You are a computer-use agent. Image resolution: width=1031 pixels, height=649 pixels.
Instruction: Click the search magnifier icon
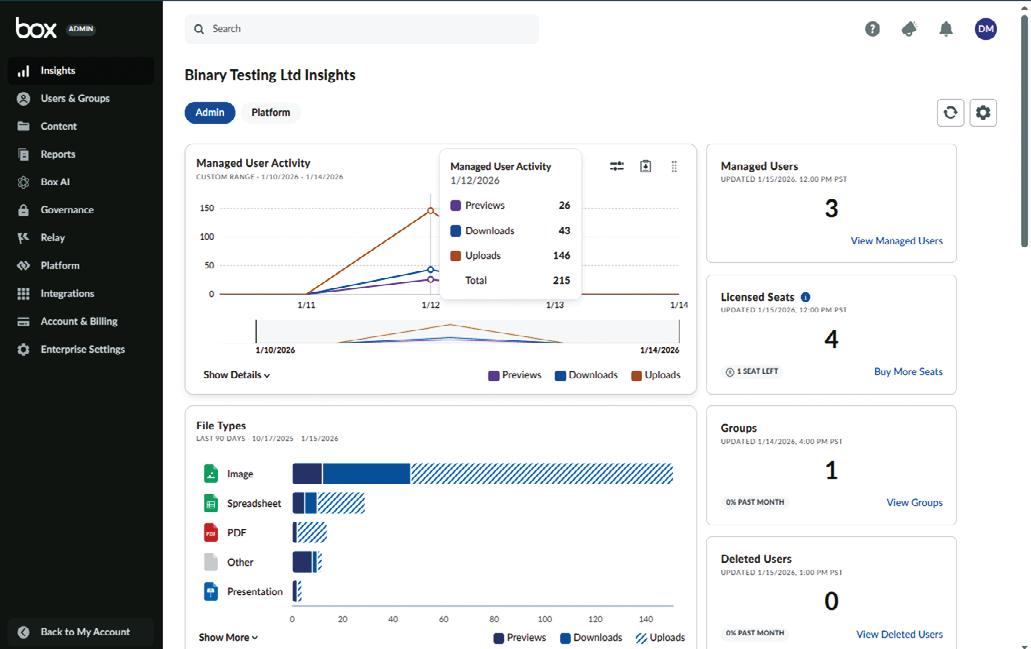point(199,29)
